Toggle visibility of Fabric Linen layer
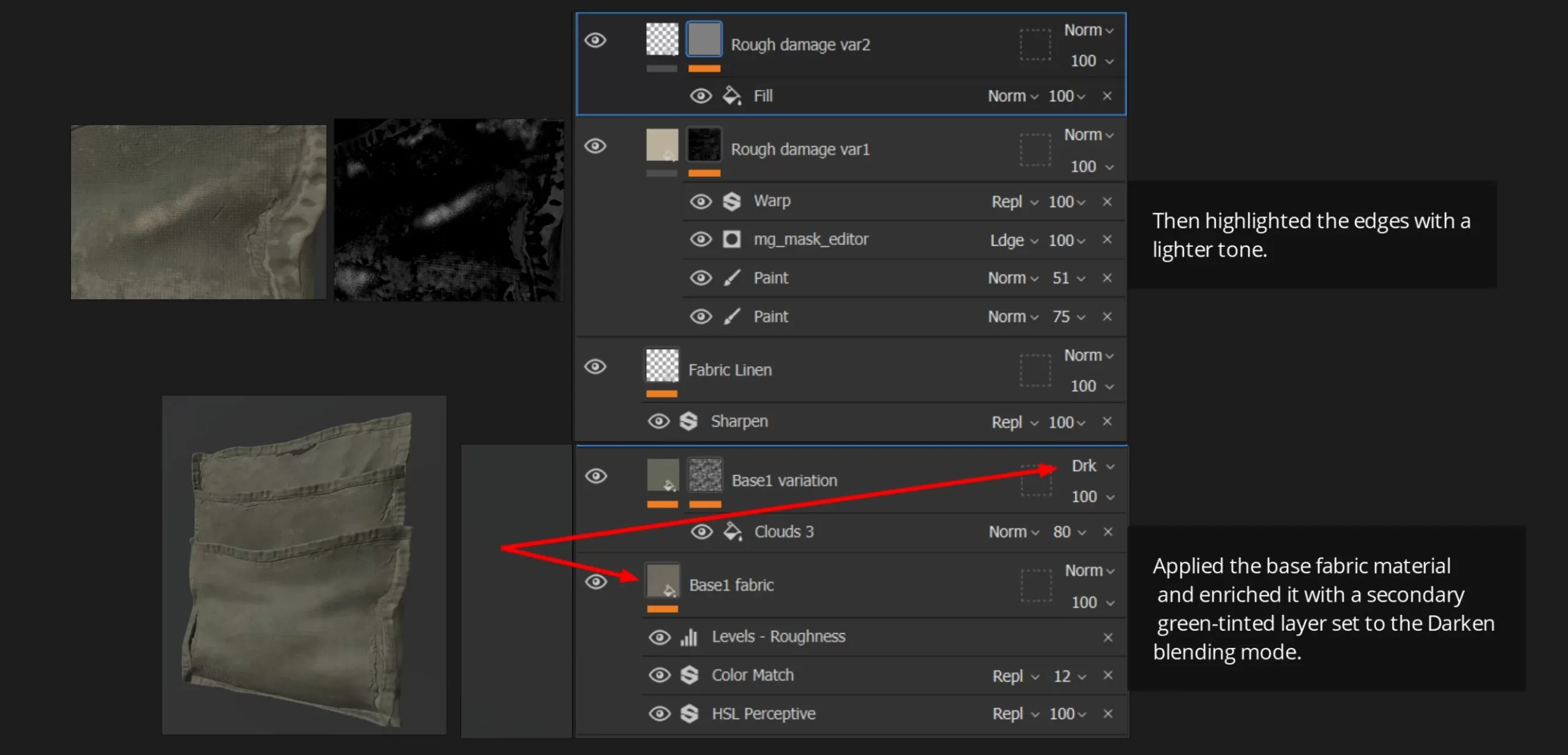This screenshot has width=1568, height=755. tap(595, 367)
